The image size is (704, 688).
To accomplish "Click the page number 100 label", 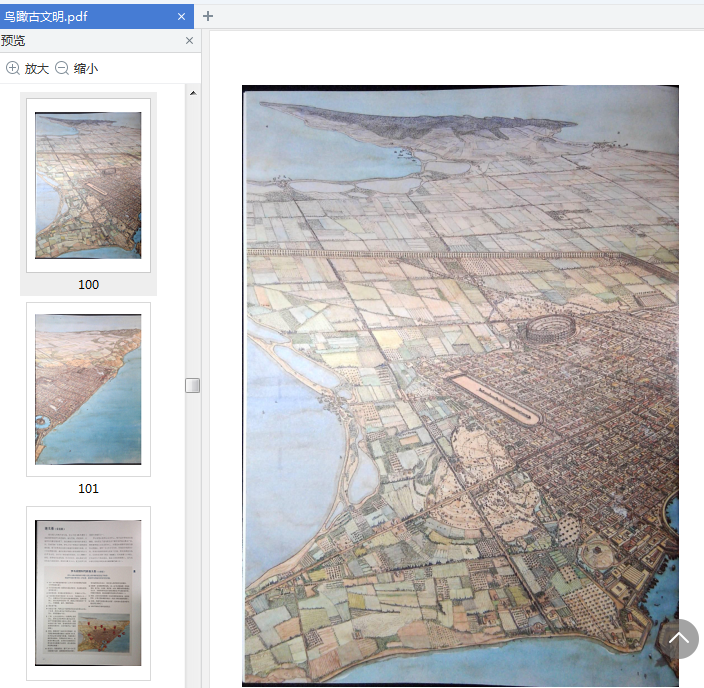I will tap(88, 285).
